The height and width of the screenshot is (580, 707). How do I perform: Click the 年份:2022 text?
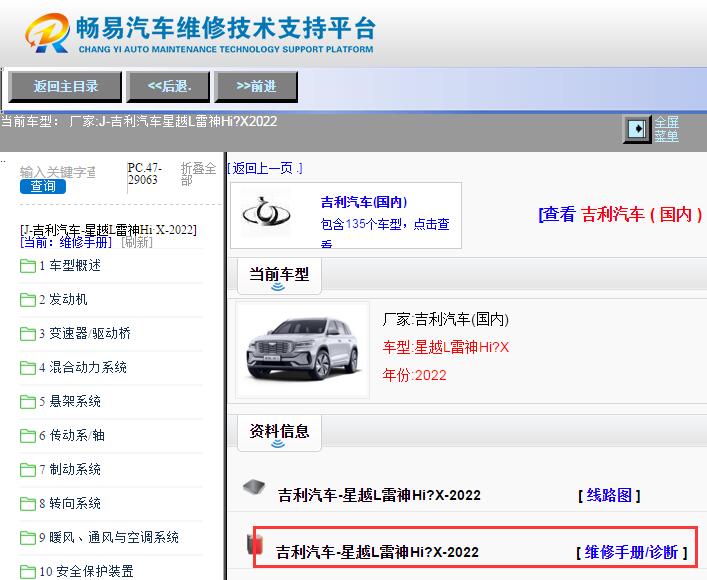414,375
